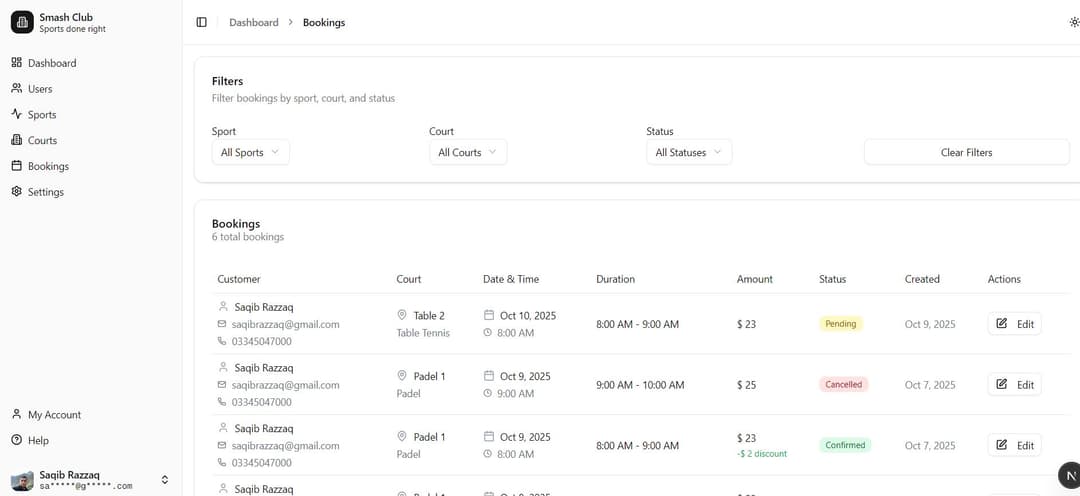This screenshot has width=1080, height=496.
Task: Switch theme with the sun icon
Action: click(x=1074, y=22)
